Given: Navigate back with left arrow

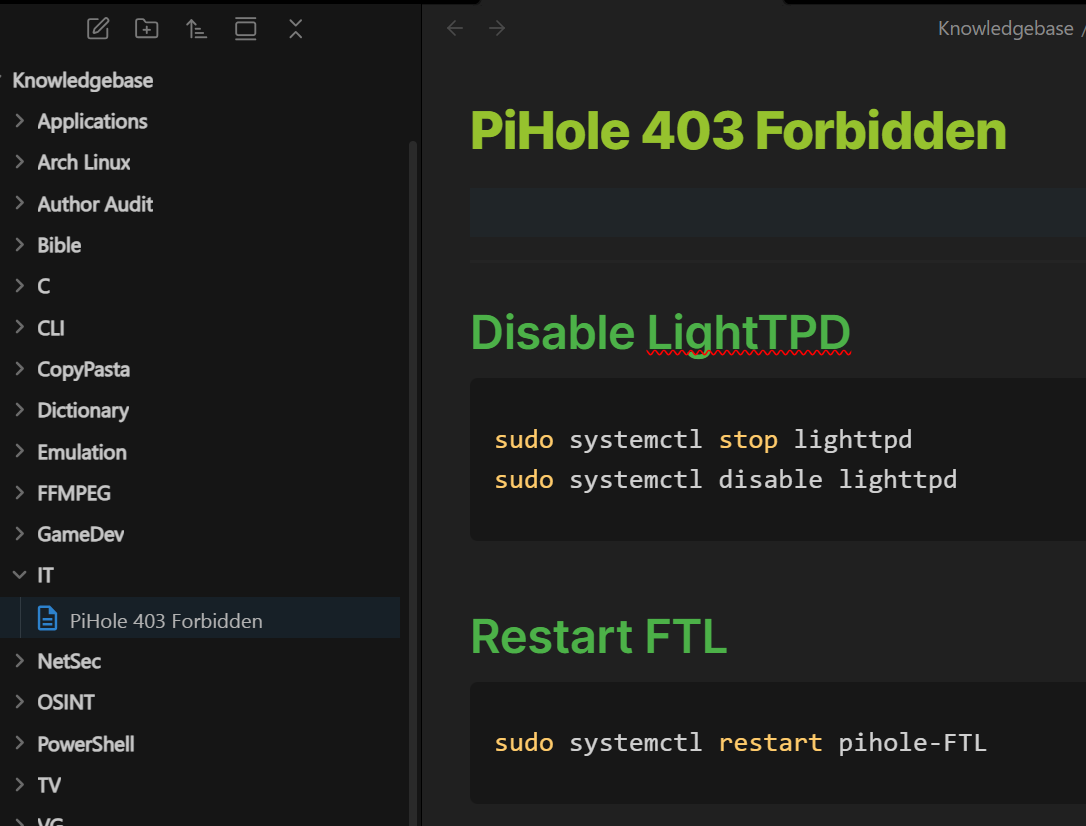Looking at the screenshot, I should click(455, 28).
